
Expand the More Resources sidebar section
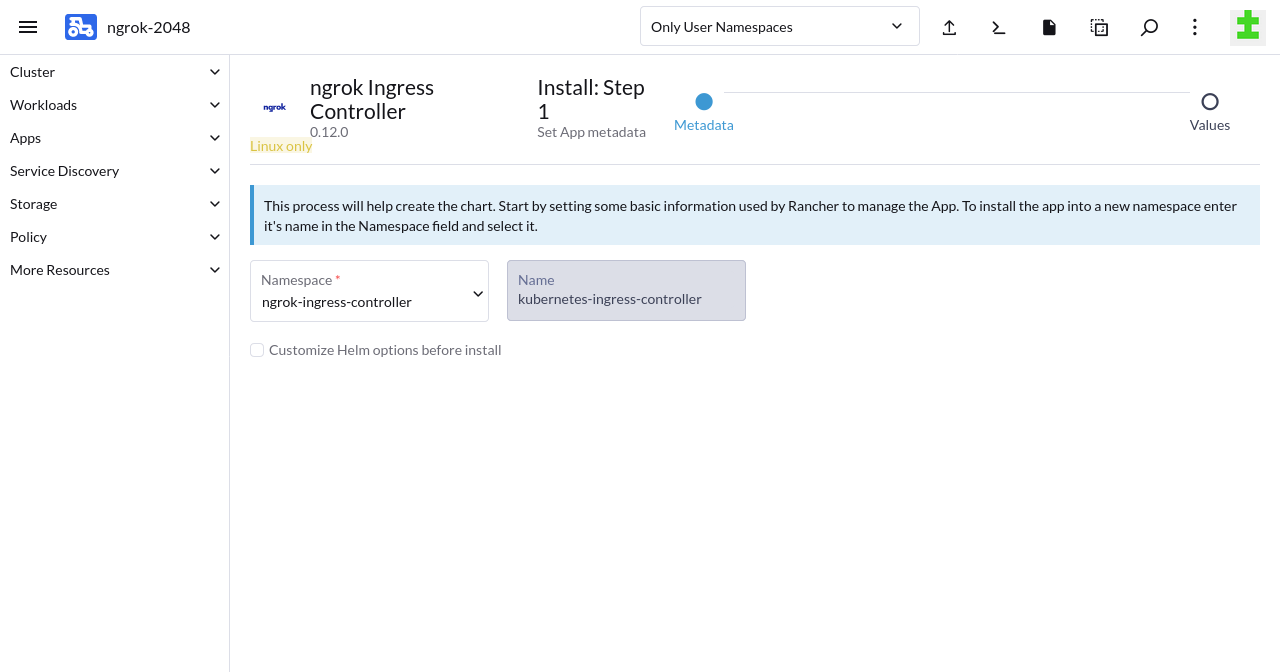point(115,270)
